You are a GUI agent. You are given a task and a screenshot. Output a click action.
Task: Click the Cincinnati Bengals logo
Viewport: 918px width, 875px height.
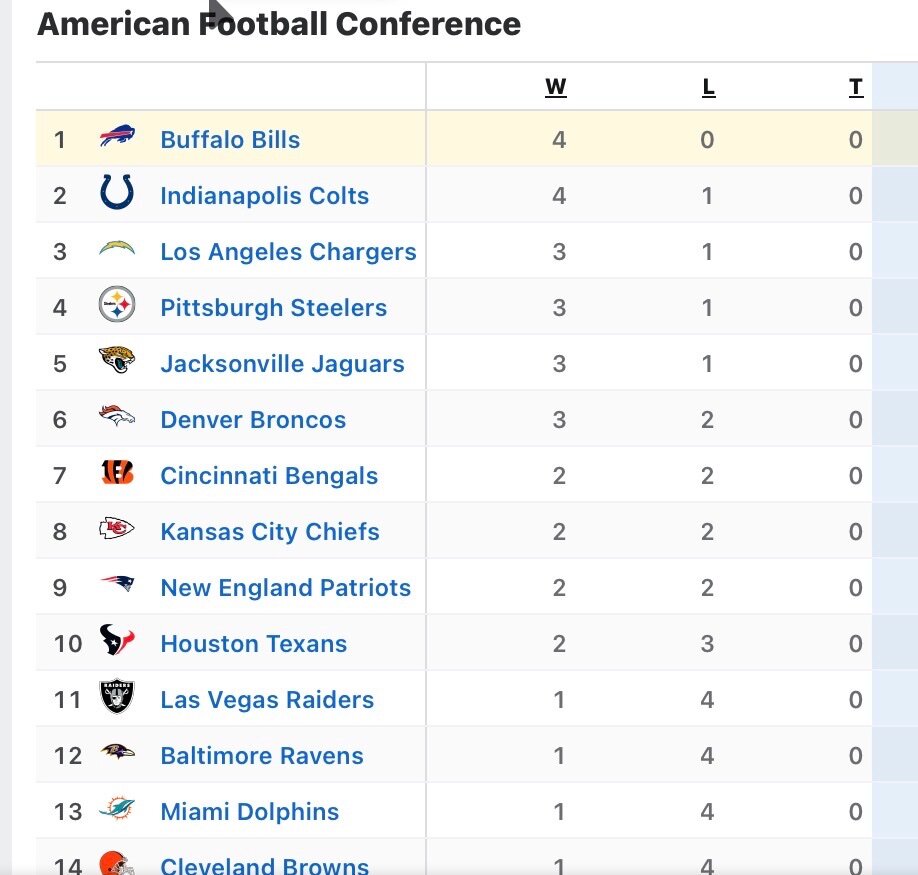(117, 474)
